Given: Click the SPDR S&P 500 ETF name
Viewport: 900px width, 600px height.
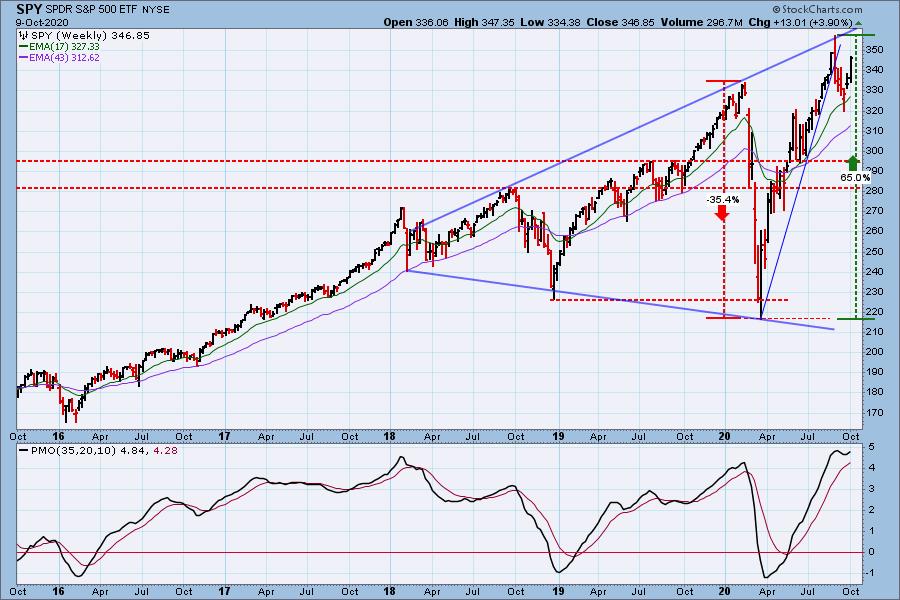Looking at the screenshot, I should tap(91, 10).
